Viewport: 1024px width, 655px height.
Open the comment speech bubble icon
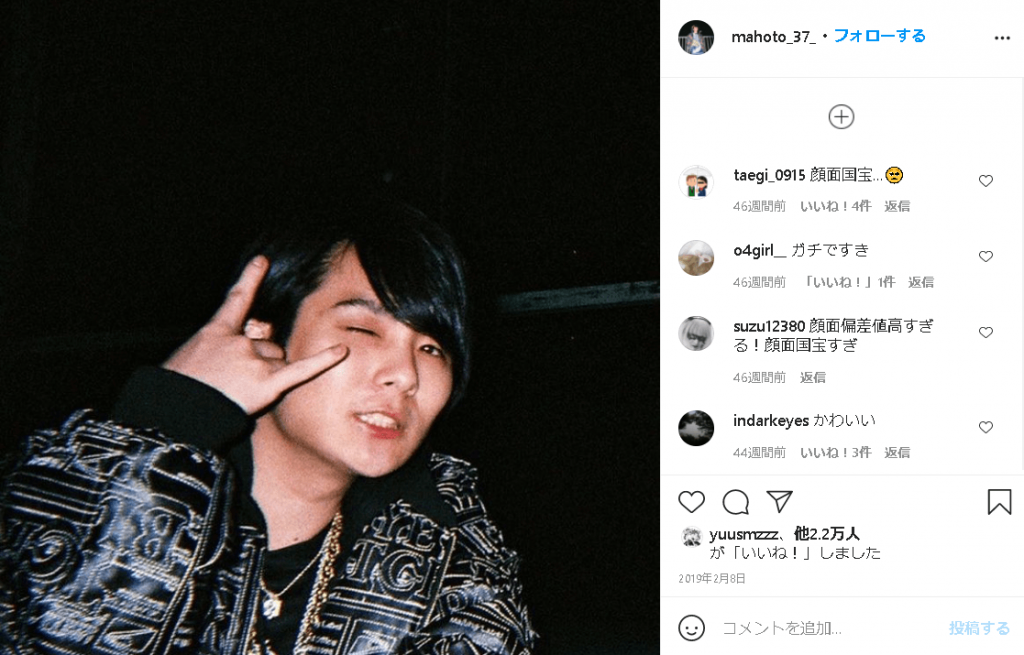click(x=735, y=502)
